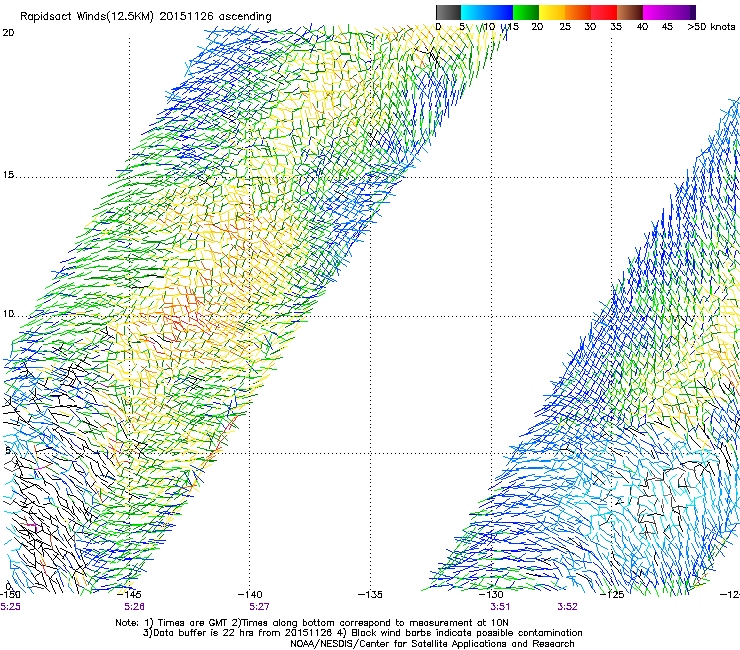Click the latitude axis label '20' at top left
This screenshot has height=650, width=740.
pyautogui.click(x=8, y=32)
